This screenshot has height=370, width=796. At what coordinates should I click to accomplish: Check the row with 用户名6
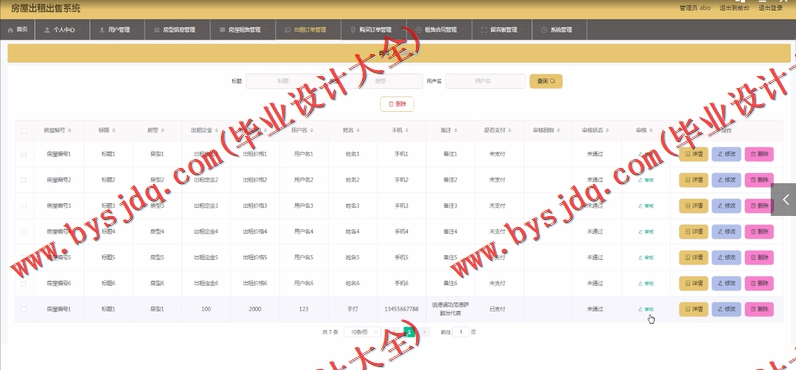(24, 283)
